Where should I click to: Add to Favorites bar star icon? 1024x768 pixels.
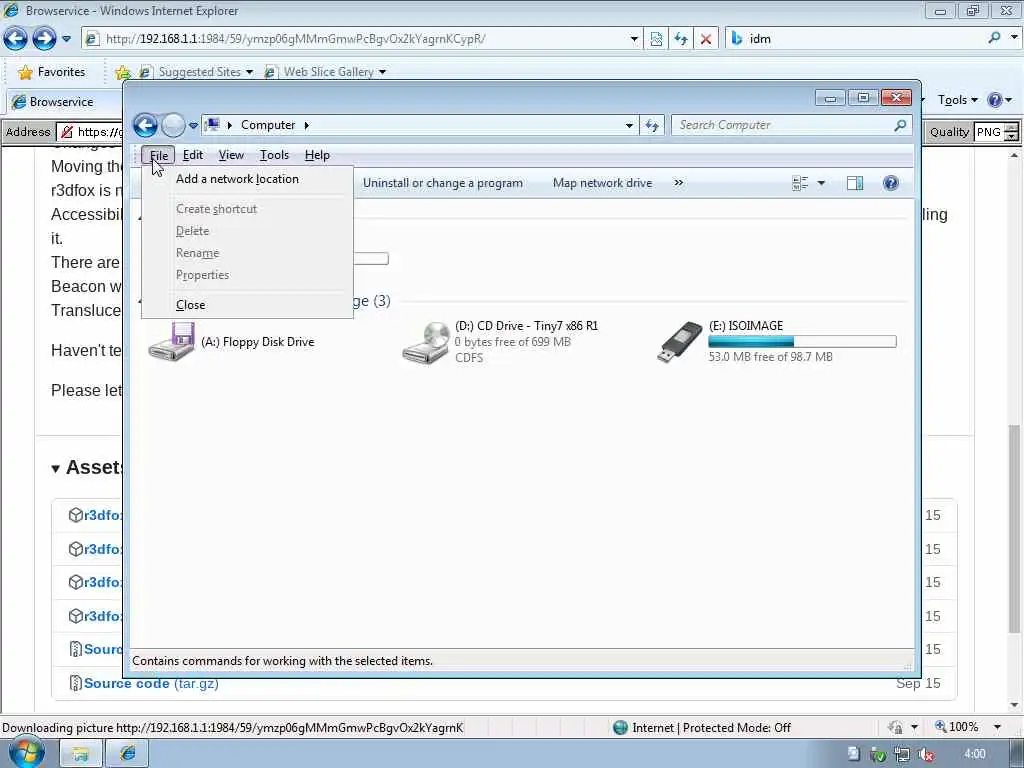click(122, 72)
